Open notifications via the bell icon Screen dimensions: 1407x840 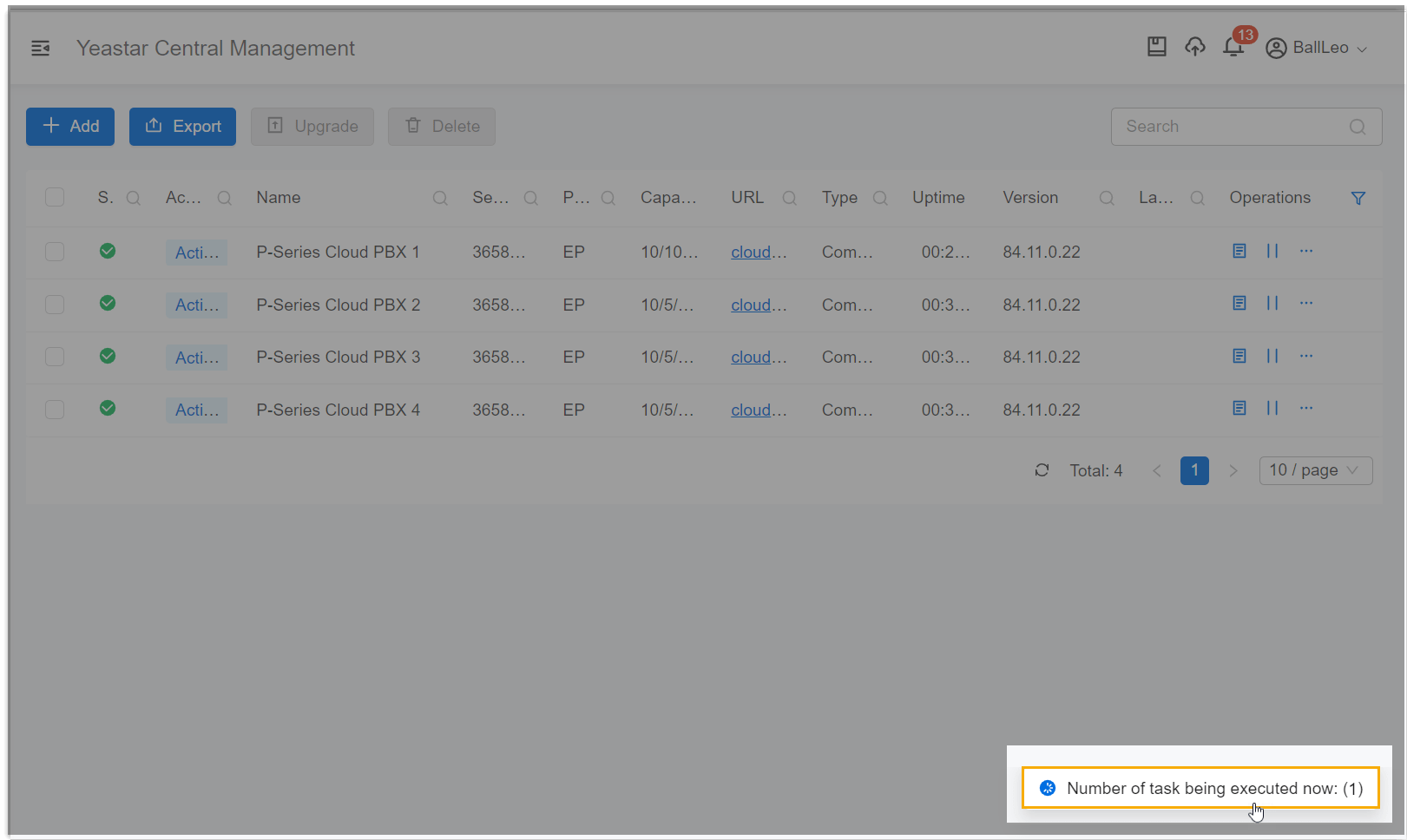[1233, 48]
